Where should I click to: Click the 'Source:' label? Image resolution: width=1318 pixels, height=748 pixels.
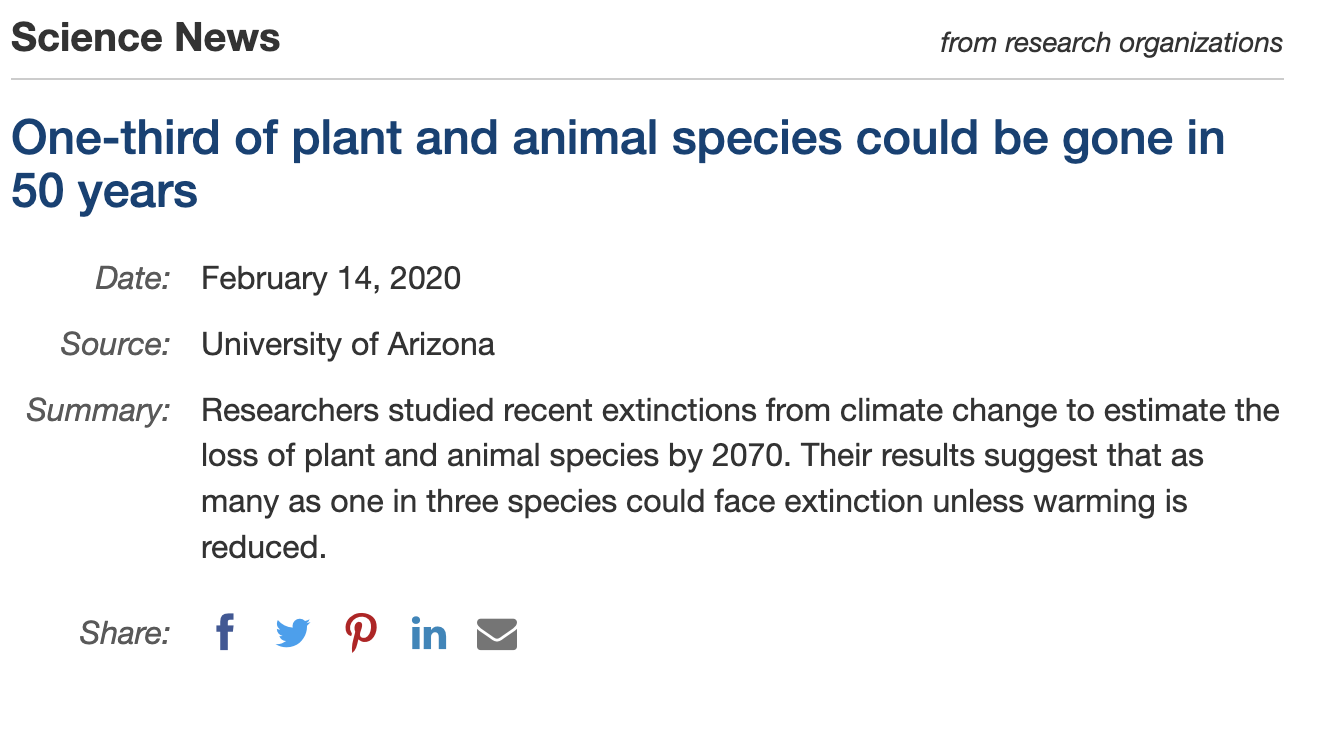tap(116, 344)
